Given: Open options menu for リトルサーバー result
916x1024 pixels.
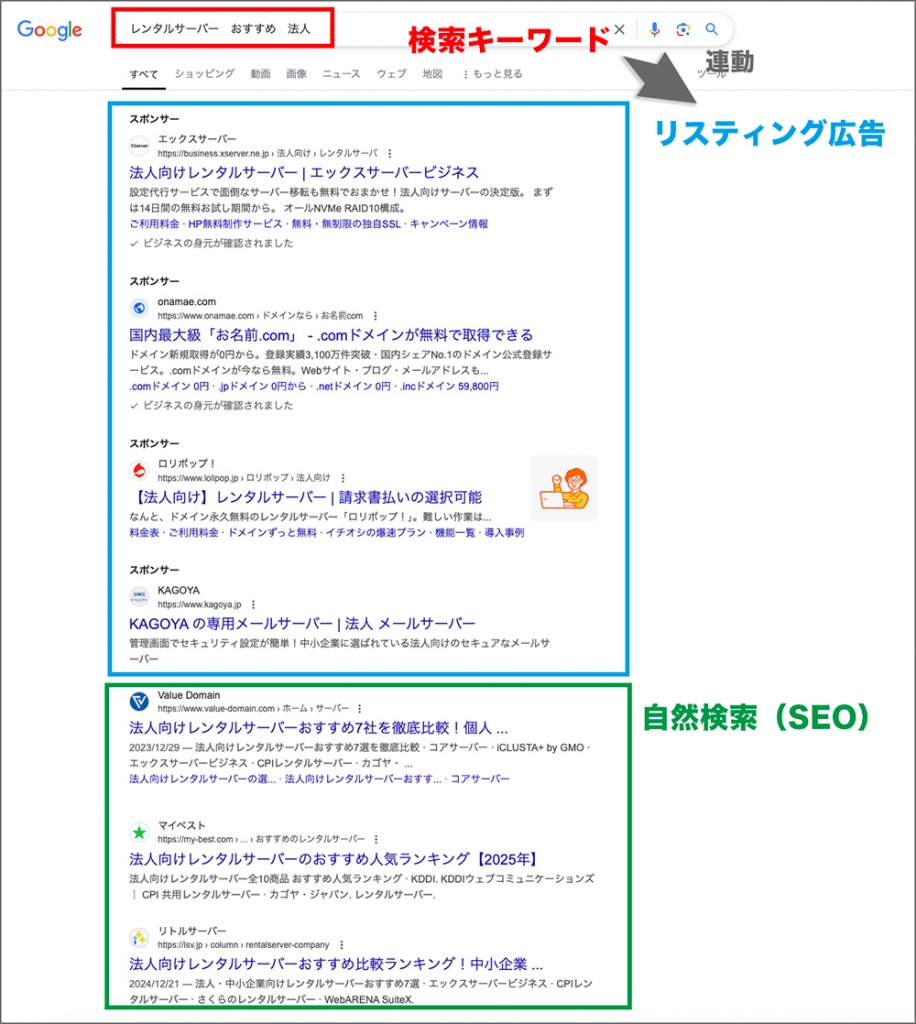Looking at the screenshot, I should pos(341,945).
